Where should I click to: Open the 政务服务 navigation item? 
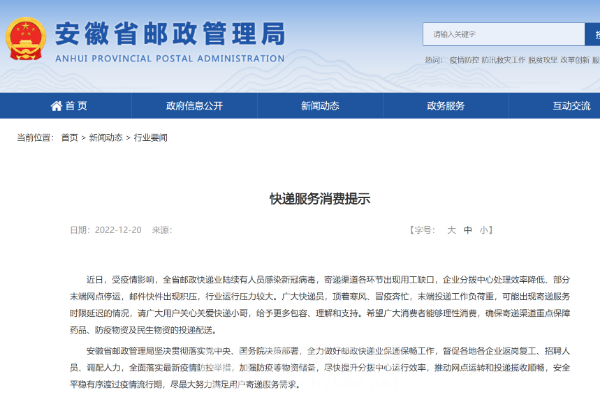pyautogui.click(x=446, y=106)
